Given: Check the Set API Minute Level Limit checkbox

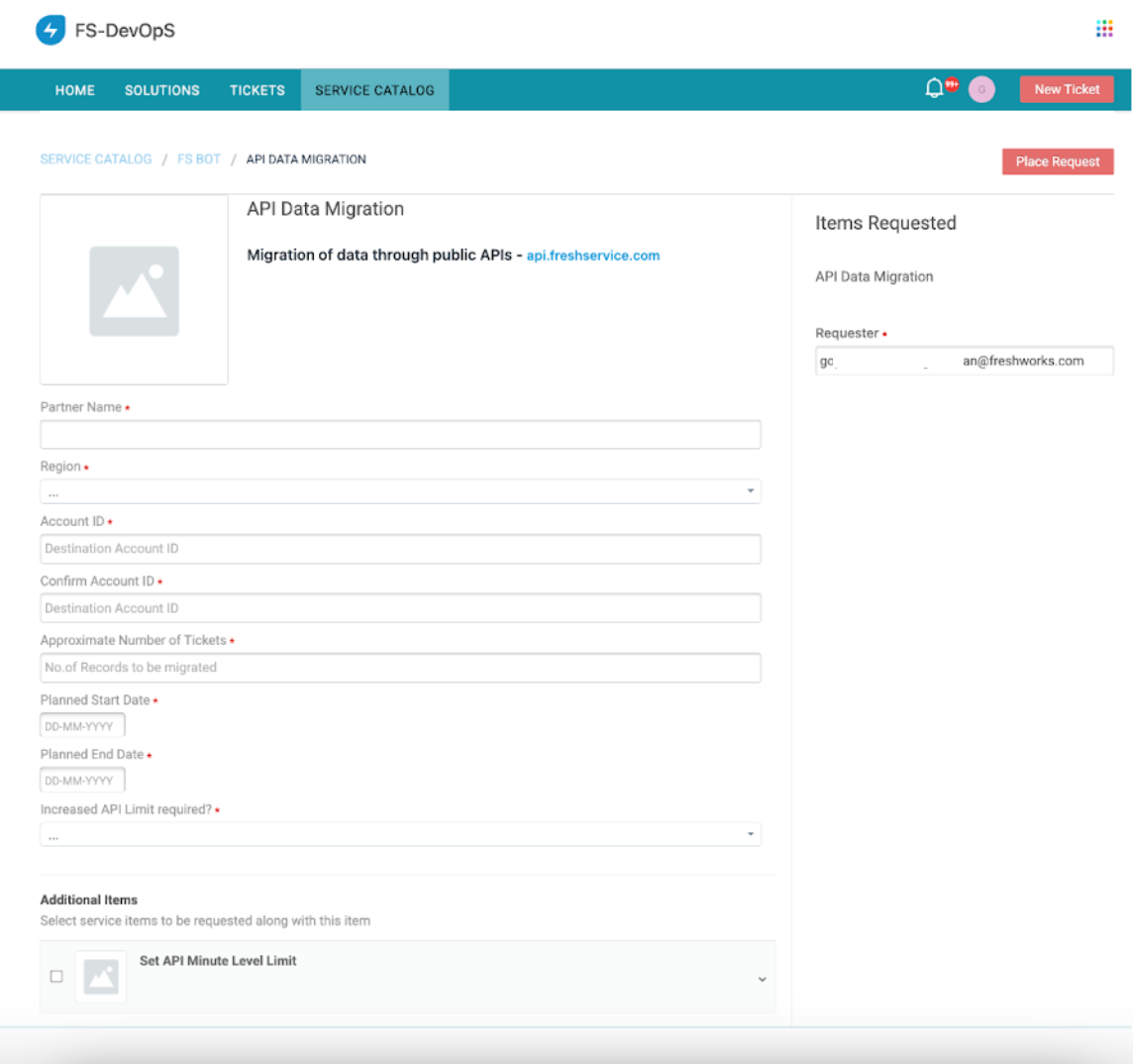Looking at the screenshot, I should tap(56, 977).
